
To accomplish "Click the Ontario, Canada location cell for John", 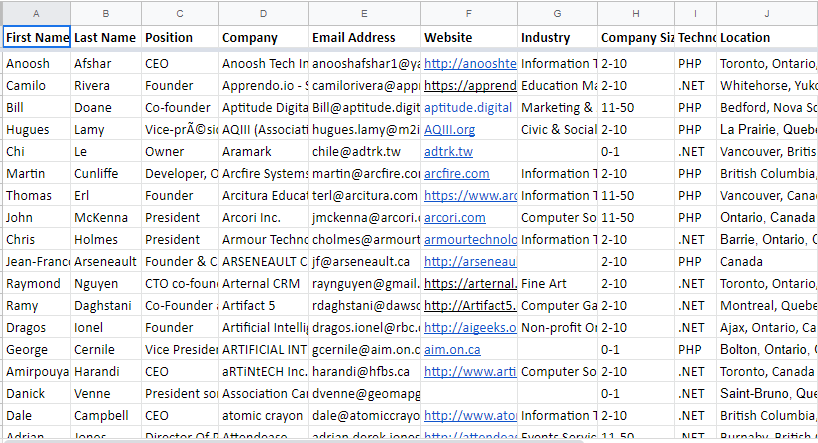I will [767, 218].
